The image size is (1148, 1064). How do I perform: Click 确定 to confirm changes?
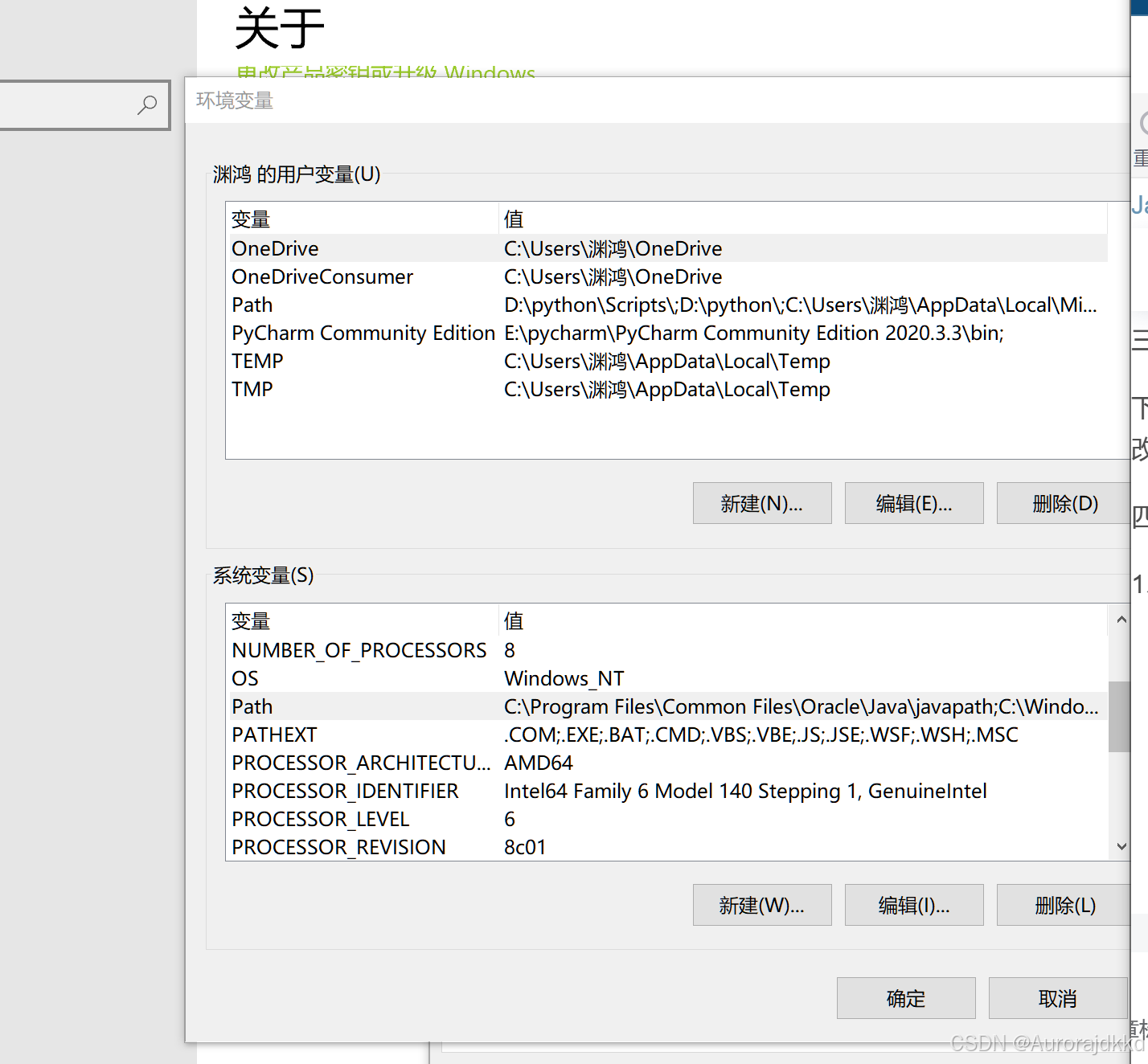[905, 998]
